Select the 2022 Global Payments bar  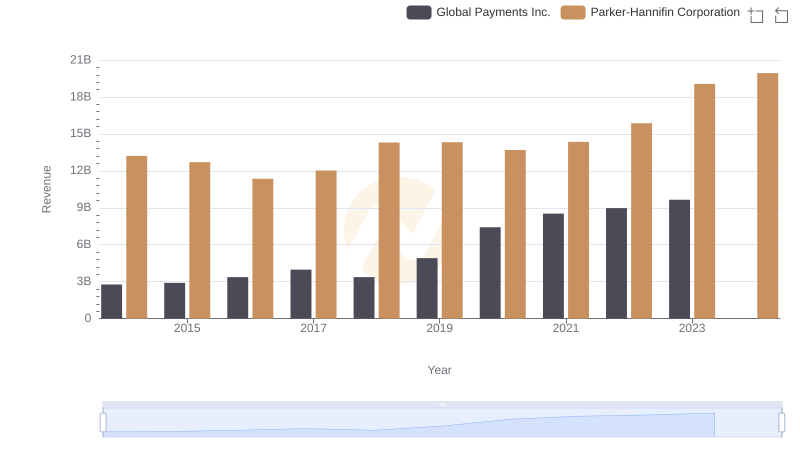[616, 263]
